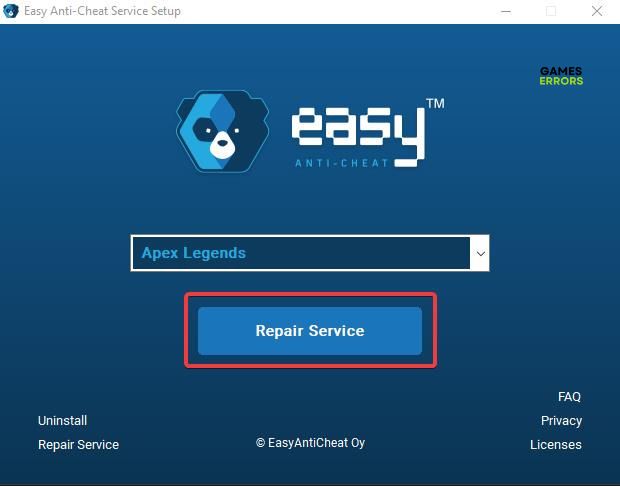Open the Privacy link
Screen dimensions: 620x486
[x=561, y=421]
